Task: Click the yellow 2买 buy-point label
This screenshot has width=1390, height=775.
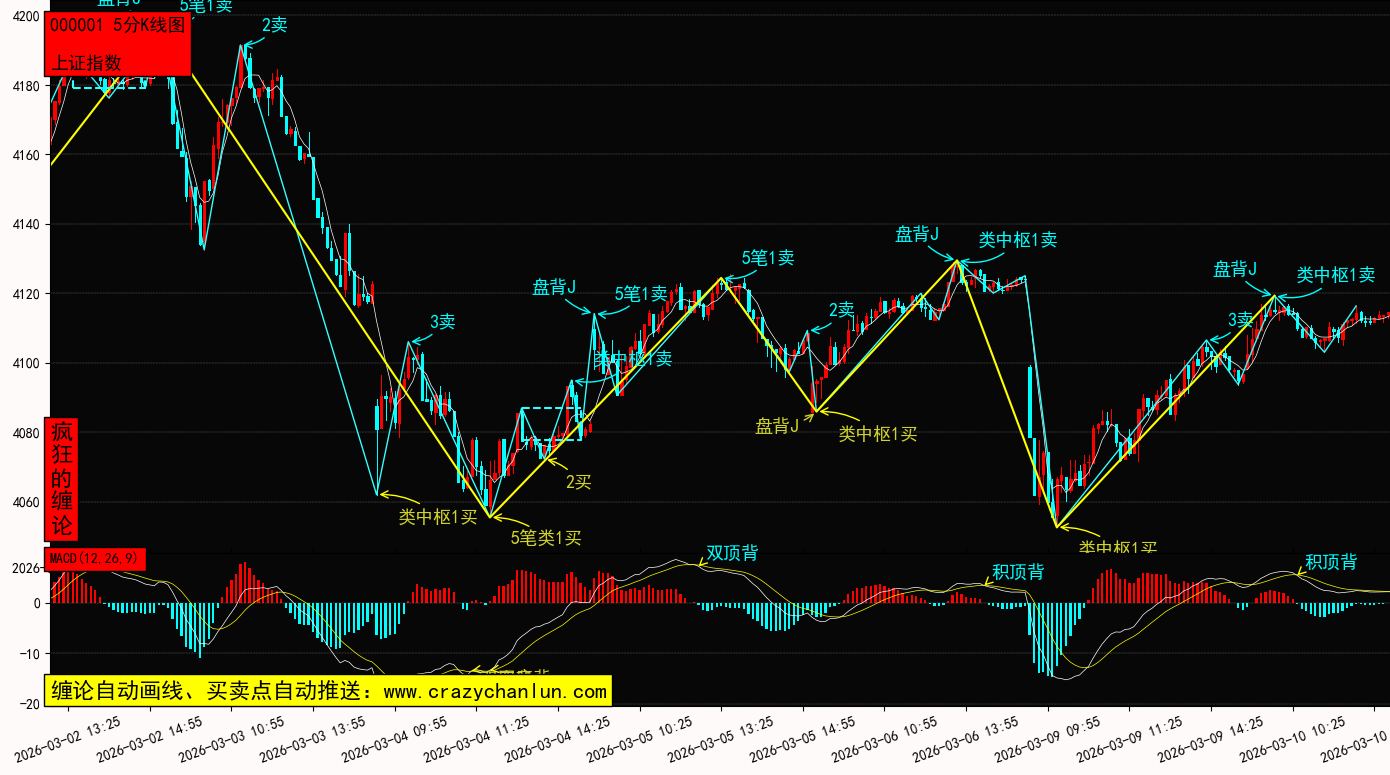Action: [578, 482]
